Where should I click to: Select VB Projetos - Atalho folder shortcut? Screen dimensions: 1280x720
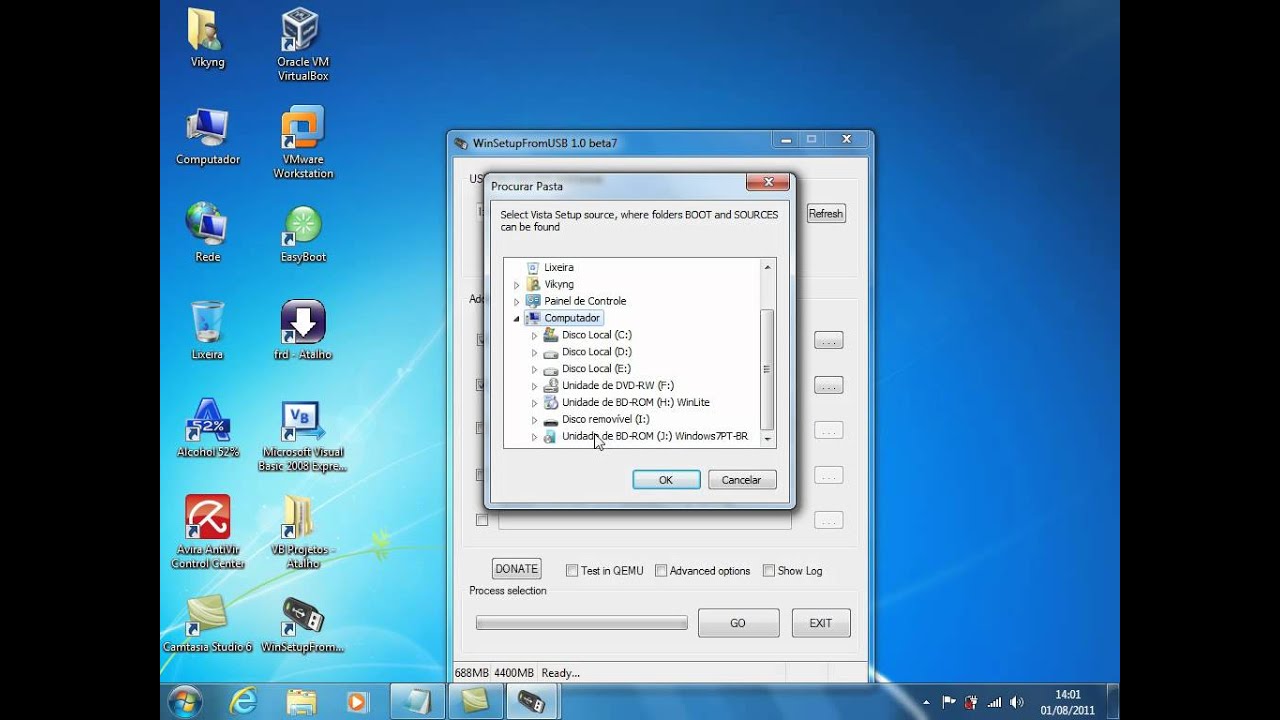click(x=302, y=532)
